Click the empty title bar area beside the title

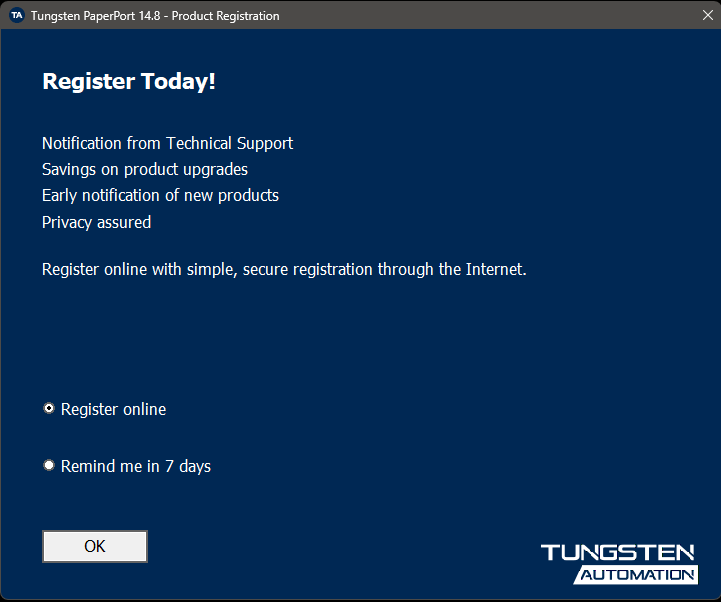point(480,16)
